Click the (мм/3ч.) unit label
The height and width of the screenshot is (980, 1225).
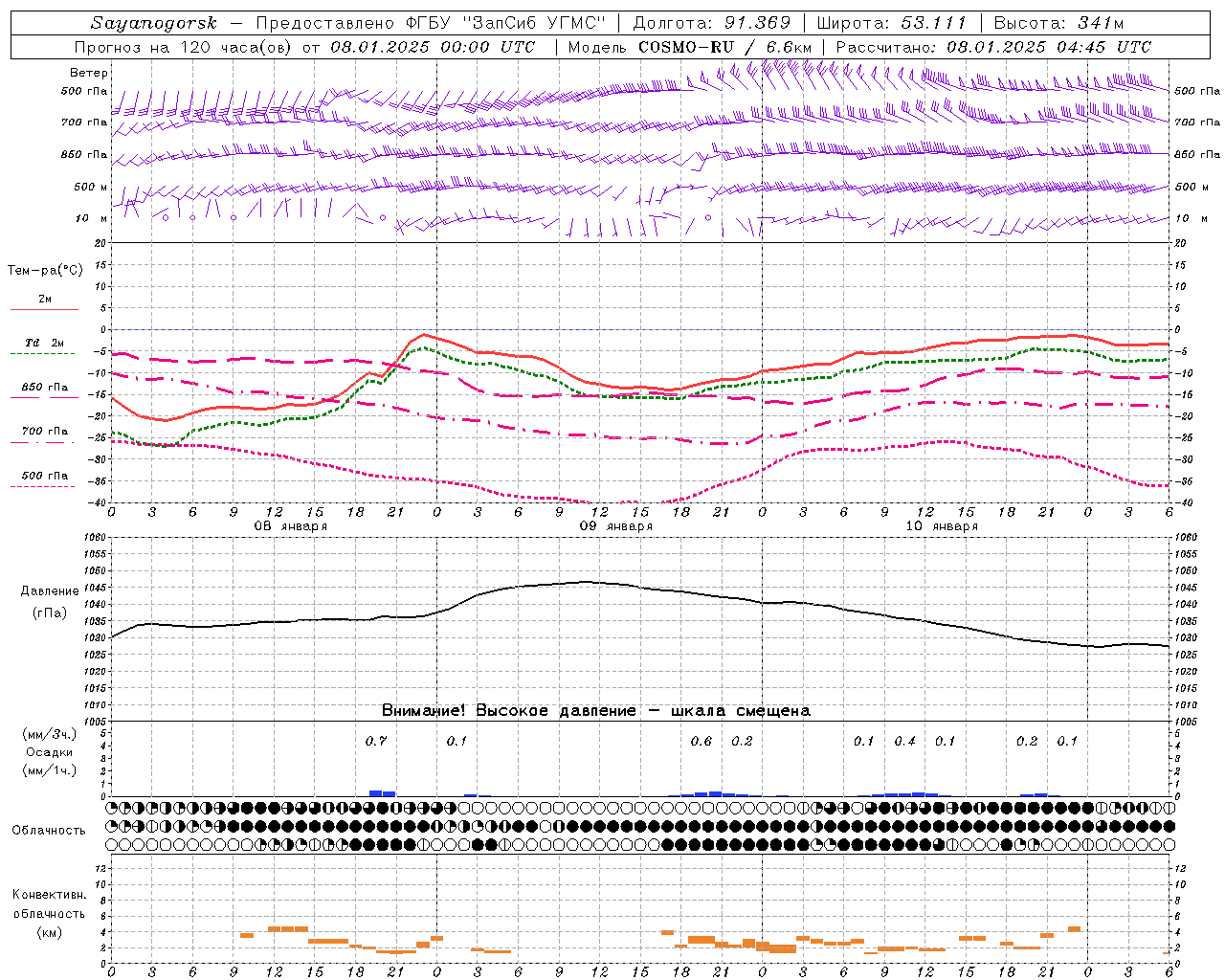pos(49,734)
